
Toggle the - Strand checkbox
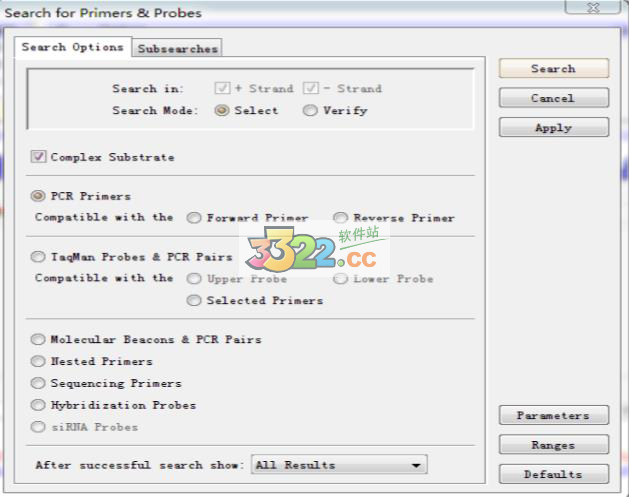[x=311, y=88]
